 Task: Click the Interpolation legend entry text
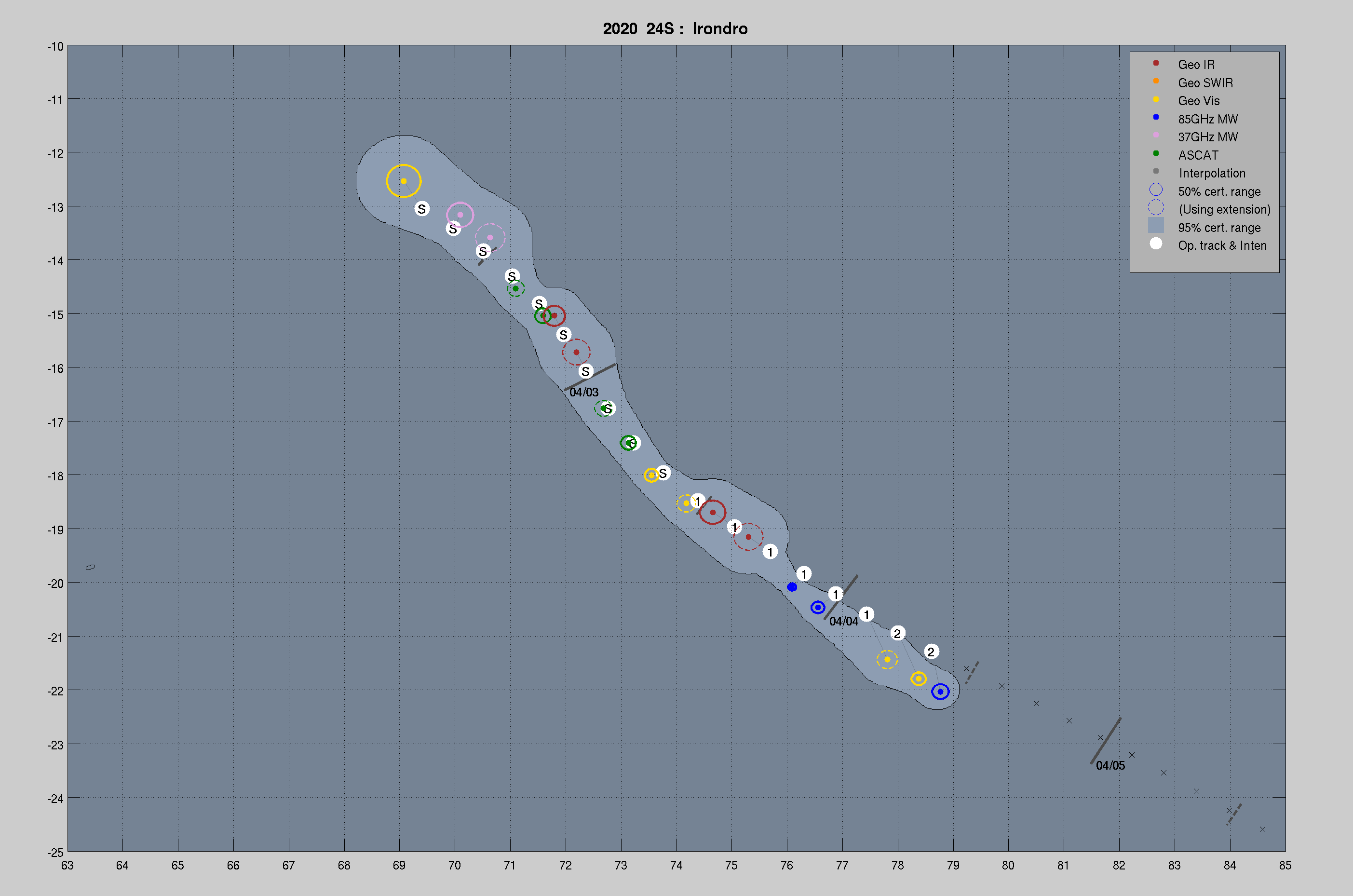click(x=1211, y=173)
